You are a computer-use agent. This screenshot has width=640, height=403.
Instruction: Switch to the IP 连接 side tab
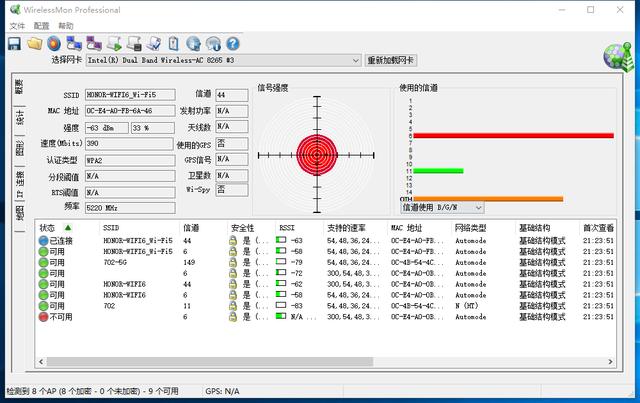[x=19, y=184]
